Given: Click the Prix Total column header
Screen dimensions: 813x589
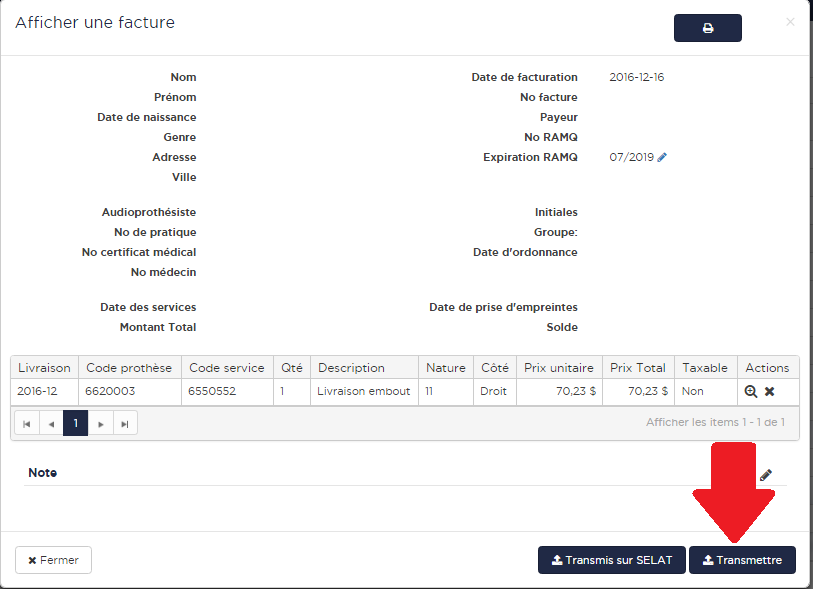Looking at the screenshot, I should 637,368.
